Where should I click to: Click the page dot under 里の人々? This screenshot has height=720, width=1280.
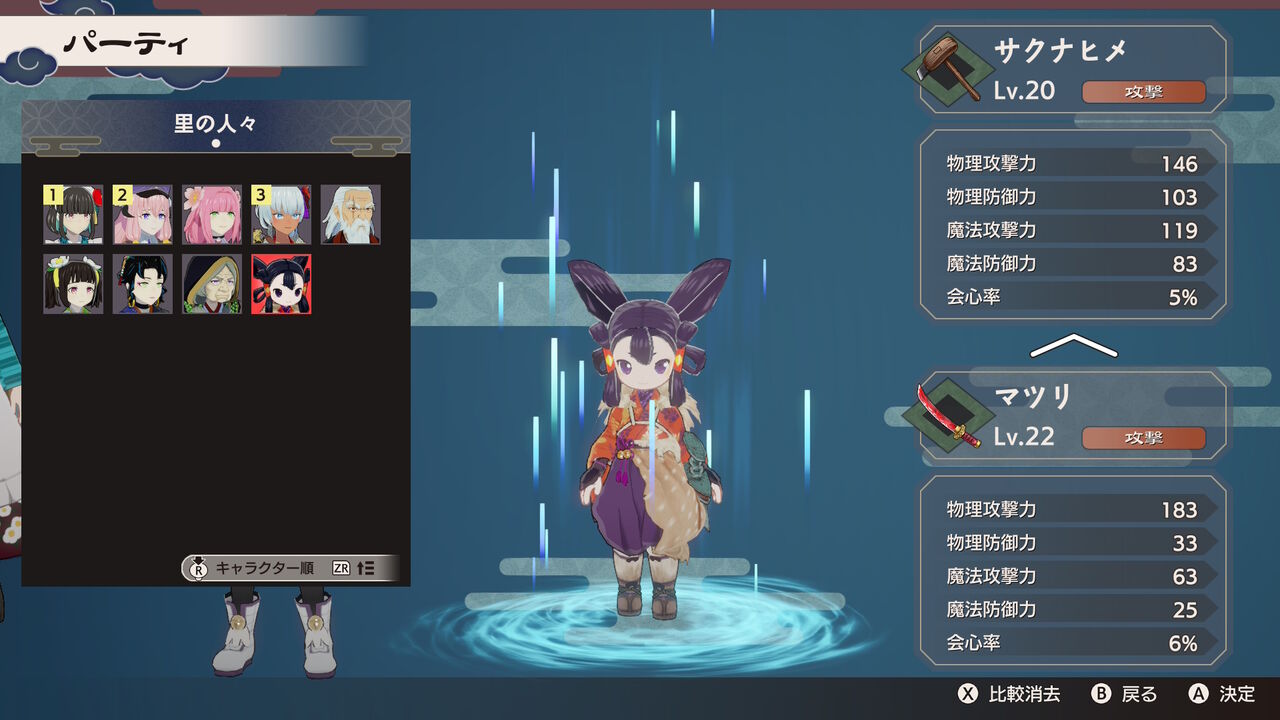click(216, 144)
